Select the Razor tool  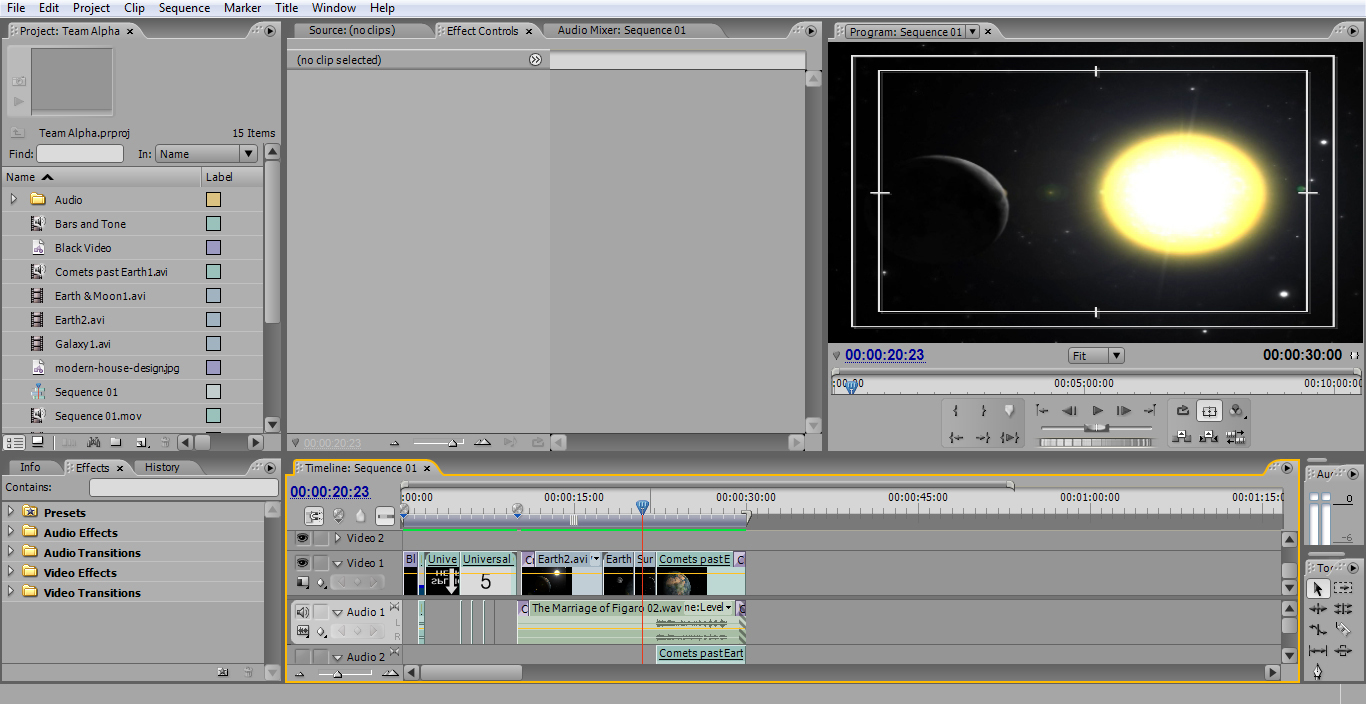pyautogui.click(x=1344, y=629)
